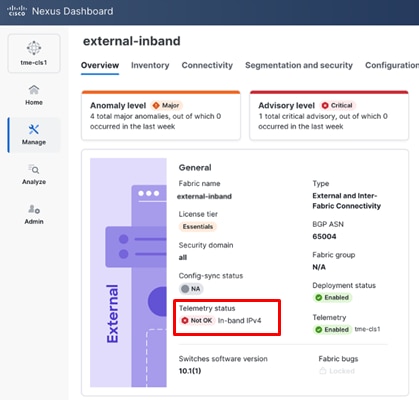Click the Critical advisory severity badge
The height and width of the screenshot is (400, 419).
[x=337, y=105]
